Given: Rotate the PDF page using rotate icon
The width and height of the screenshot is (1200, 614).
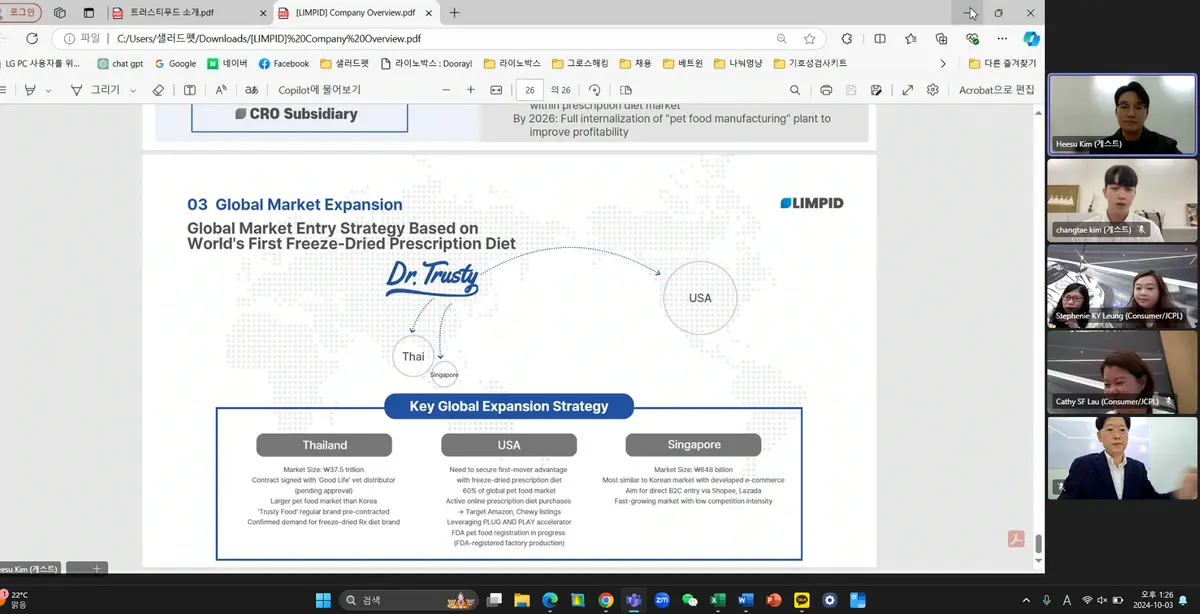Looking at the screenshot, I should 594,90.
